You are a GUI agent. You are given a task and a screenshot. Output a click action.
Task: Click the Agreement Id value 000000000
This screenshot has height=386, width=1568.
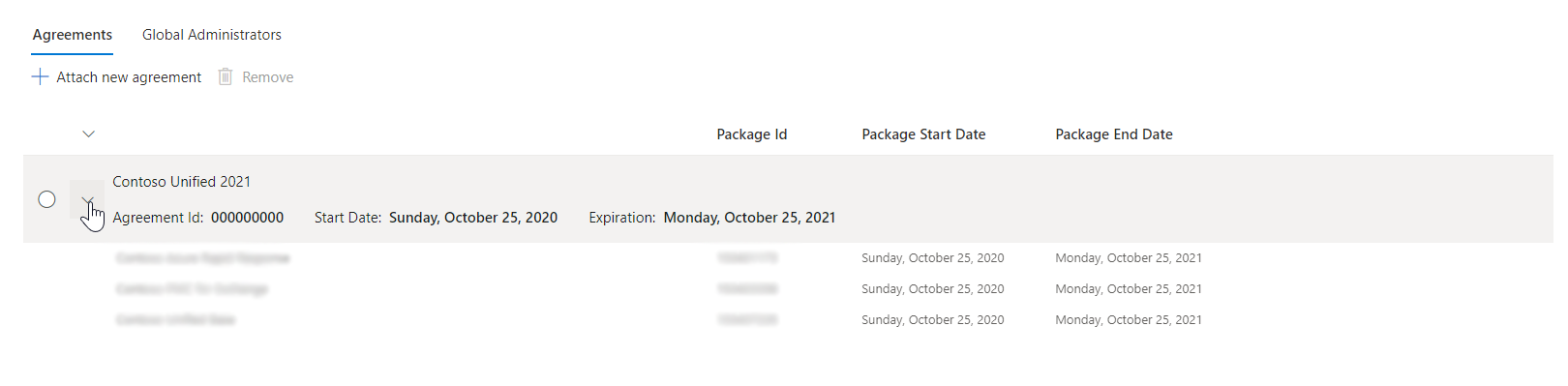[248, 218]
